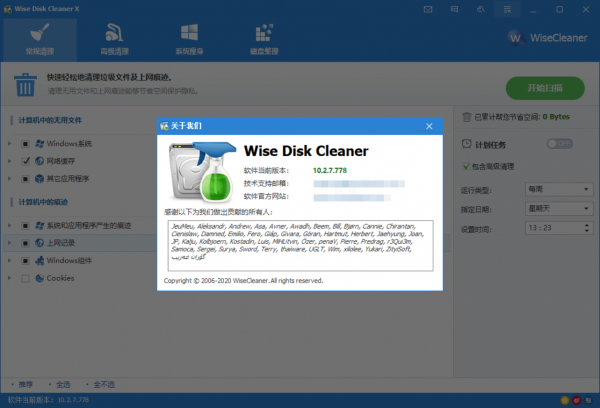Expand the Windows系统 tree node
The image size is (600, 408).
click(10, 144)
